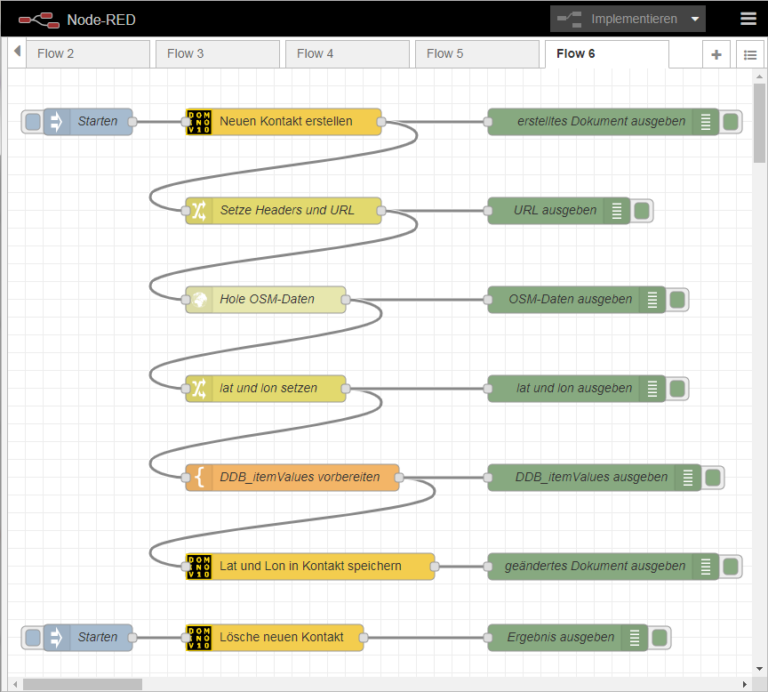Click the debug list icon on geändertes Dokument ausgeben
768x692 pixels.
point(705,567)
